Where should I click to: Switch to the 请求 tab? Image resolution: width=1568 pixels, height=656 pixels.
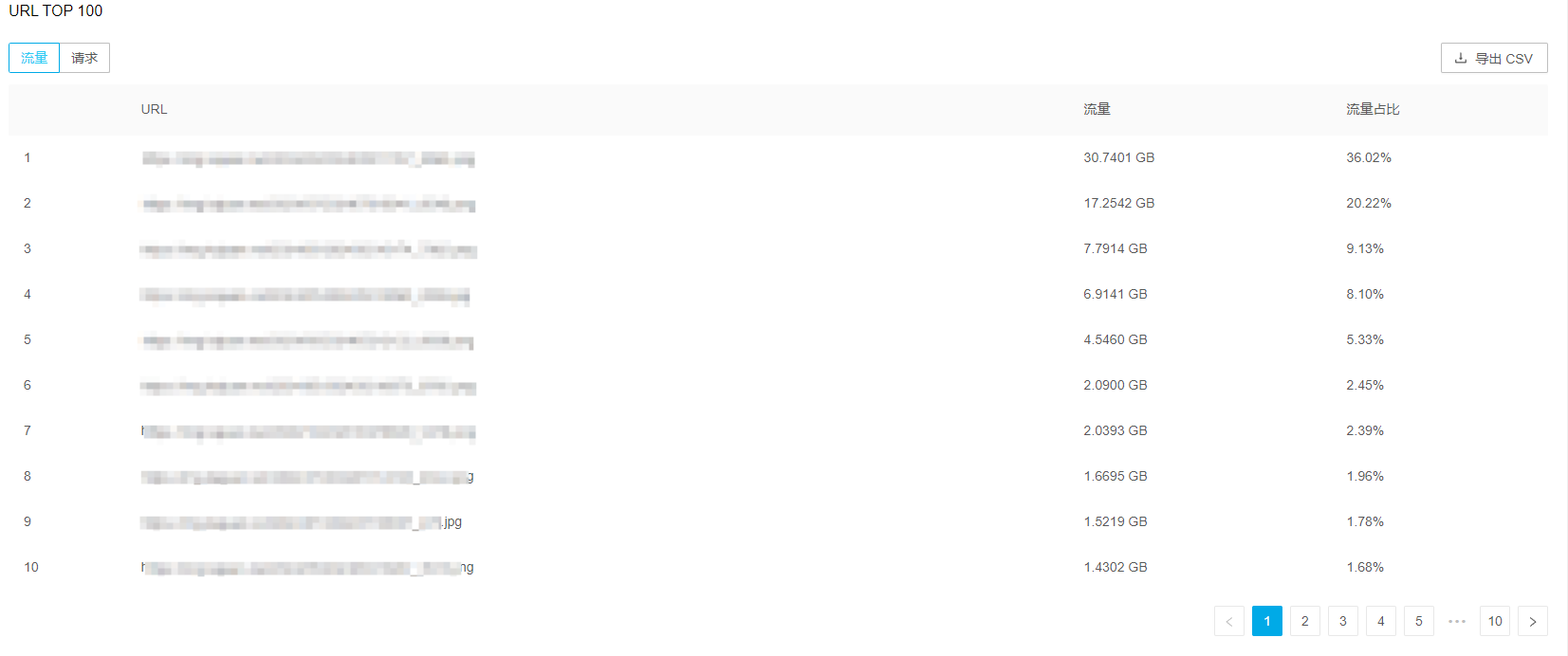84,58
